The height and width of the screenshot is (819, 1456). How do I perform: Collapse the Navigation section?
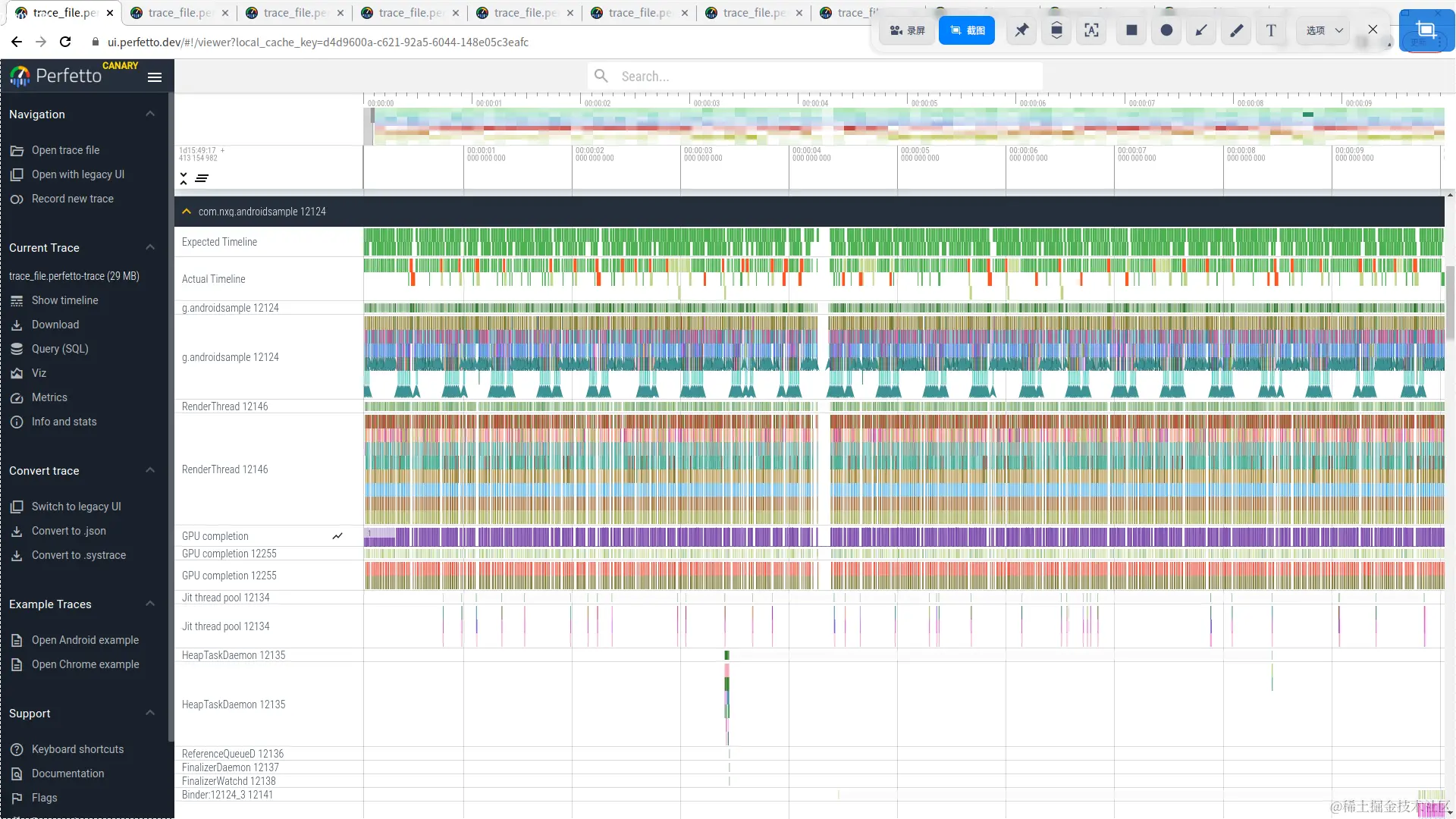click(150, 114)
